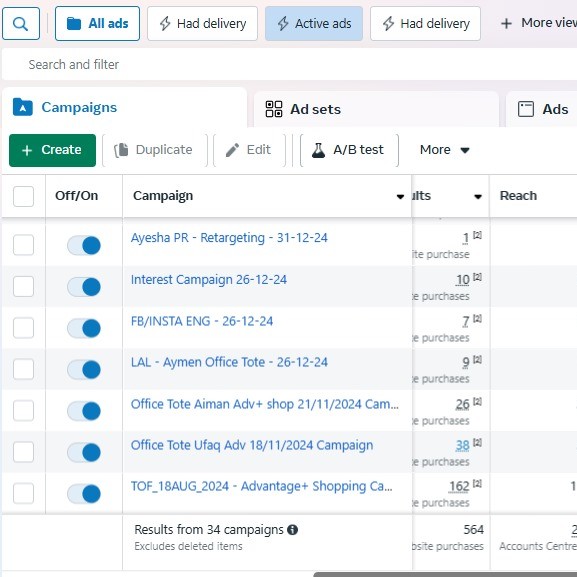Click the Duplicate copy icon

coord(121,150)
